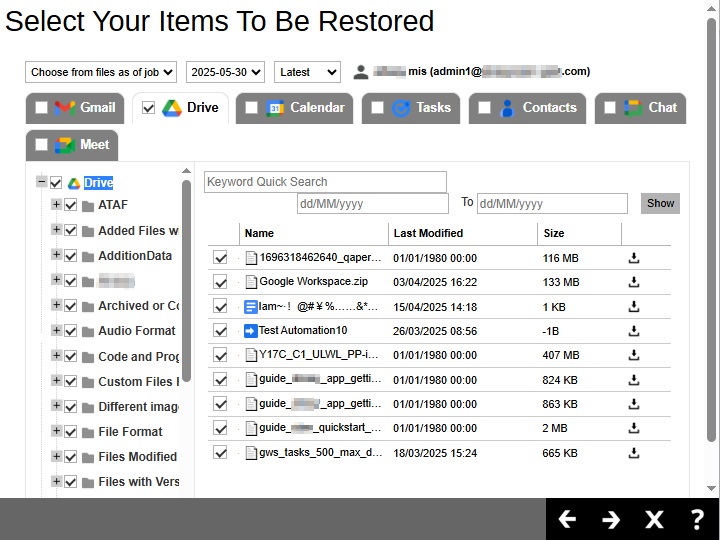Click the X cancel icon in bottom bar
This screenshot has height=540, width=720.
654,519
